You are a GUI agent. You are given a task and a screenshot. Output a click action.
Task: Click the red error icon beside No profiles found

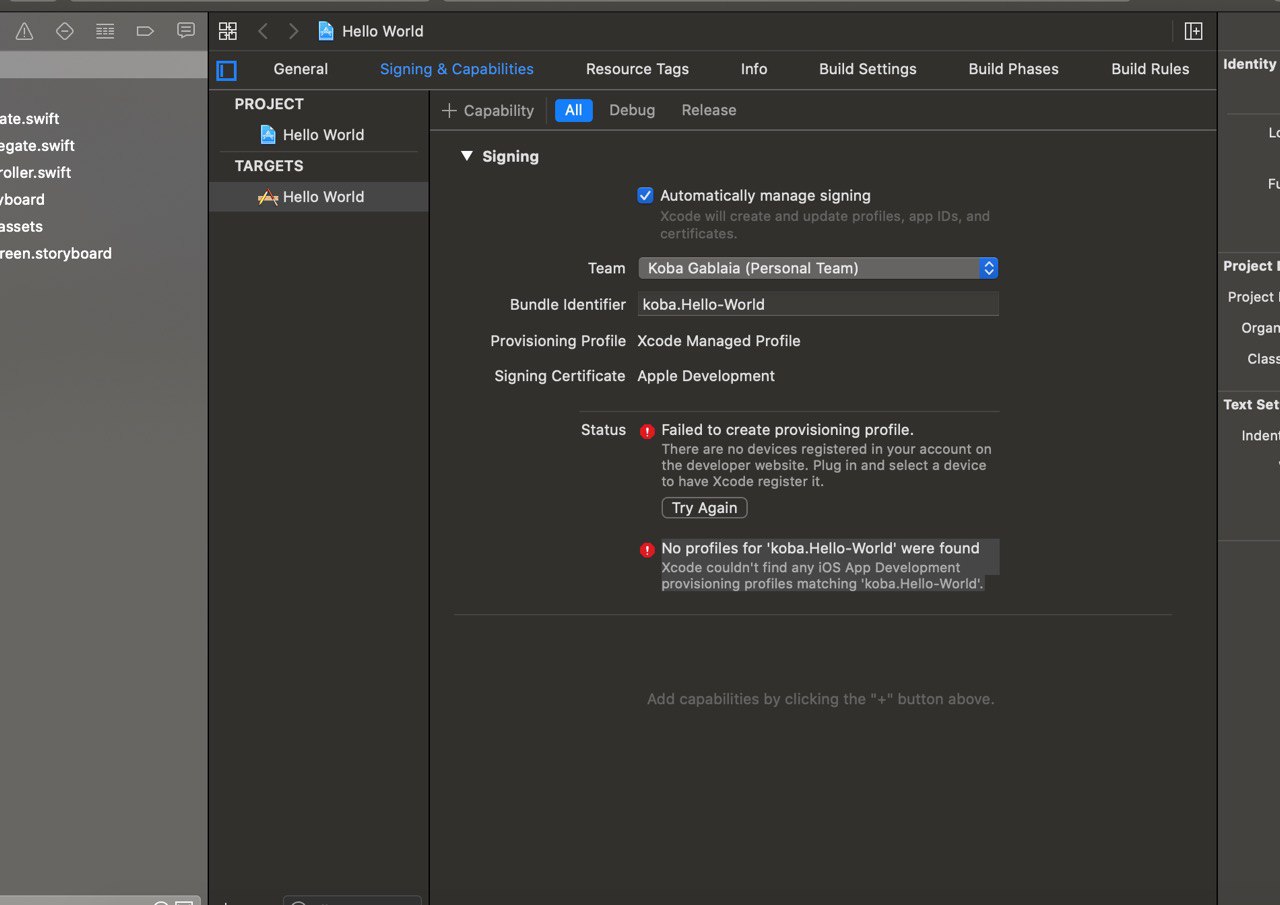pos(647,550)
